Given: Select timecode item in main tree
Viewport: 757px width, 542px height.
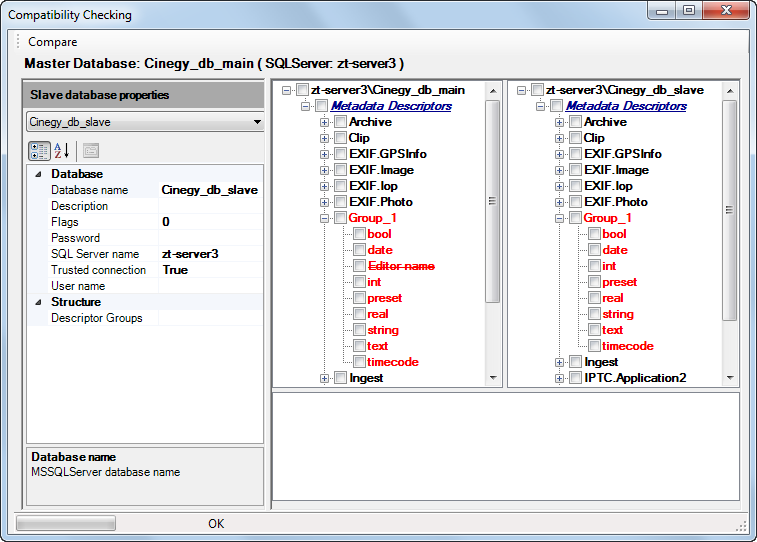Looking at the screenshot, I should click(x=393, y=362).
